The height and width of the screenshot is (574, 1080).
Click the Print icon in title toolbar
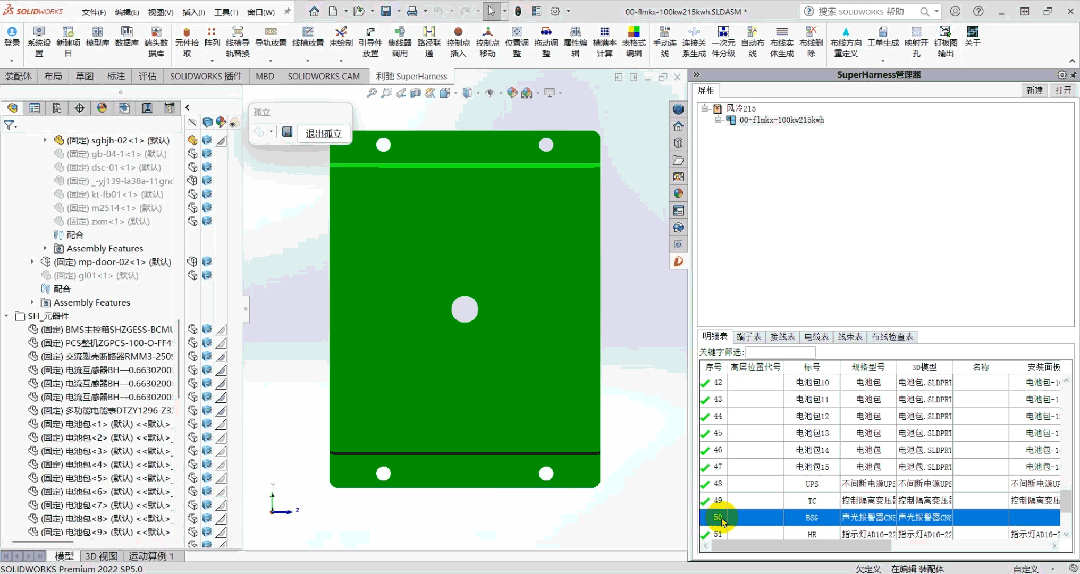click(x=412, y=12)
